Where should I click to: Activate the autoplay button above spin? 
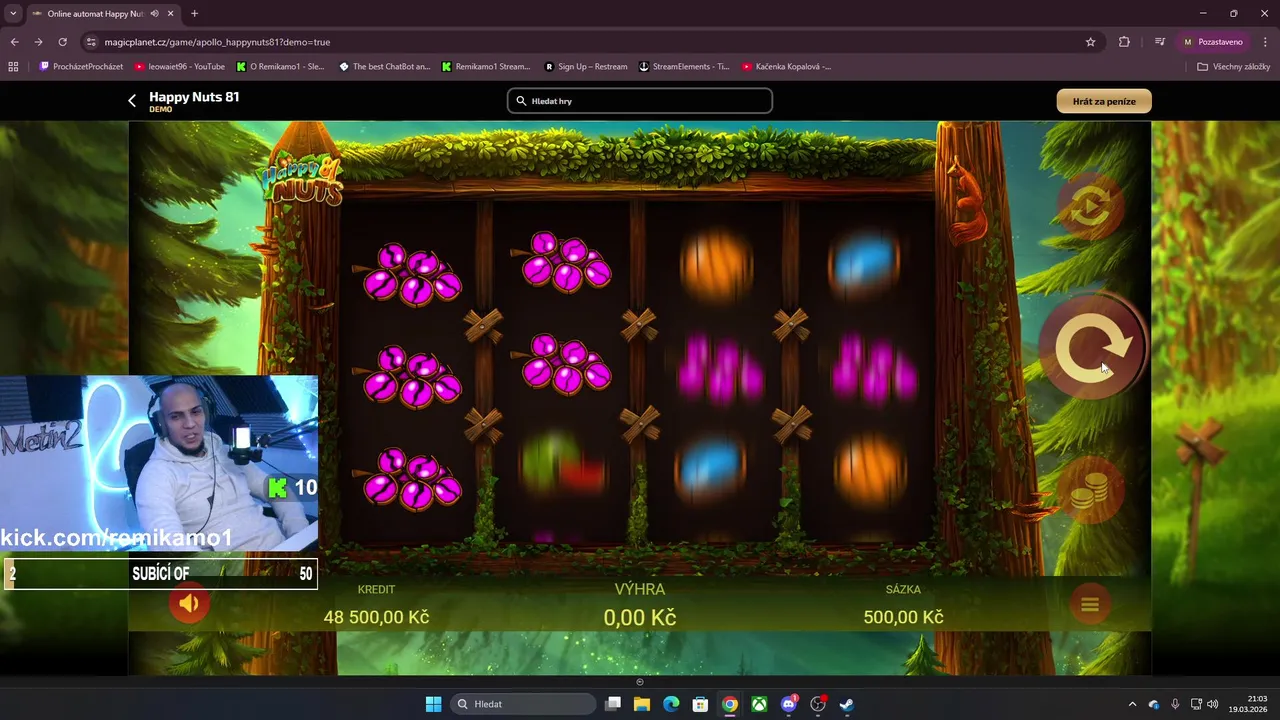[x=1090, y=206]
